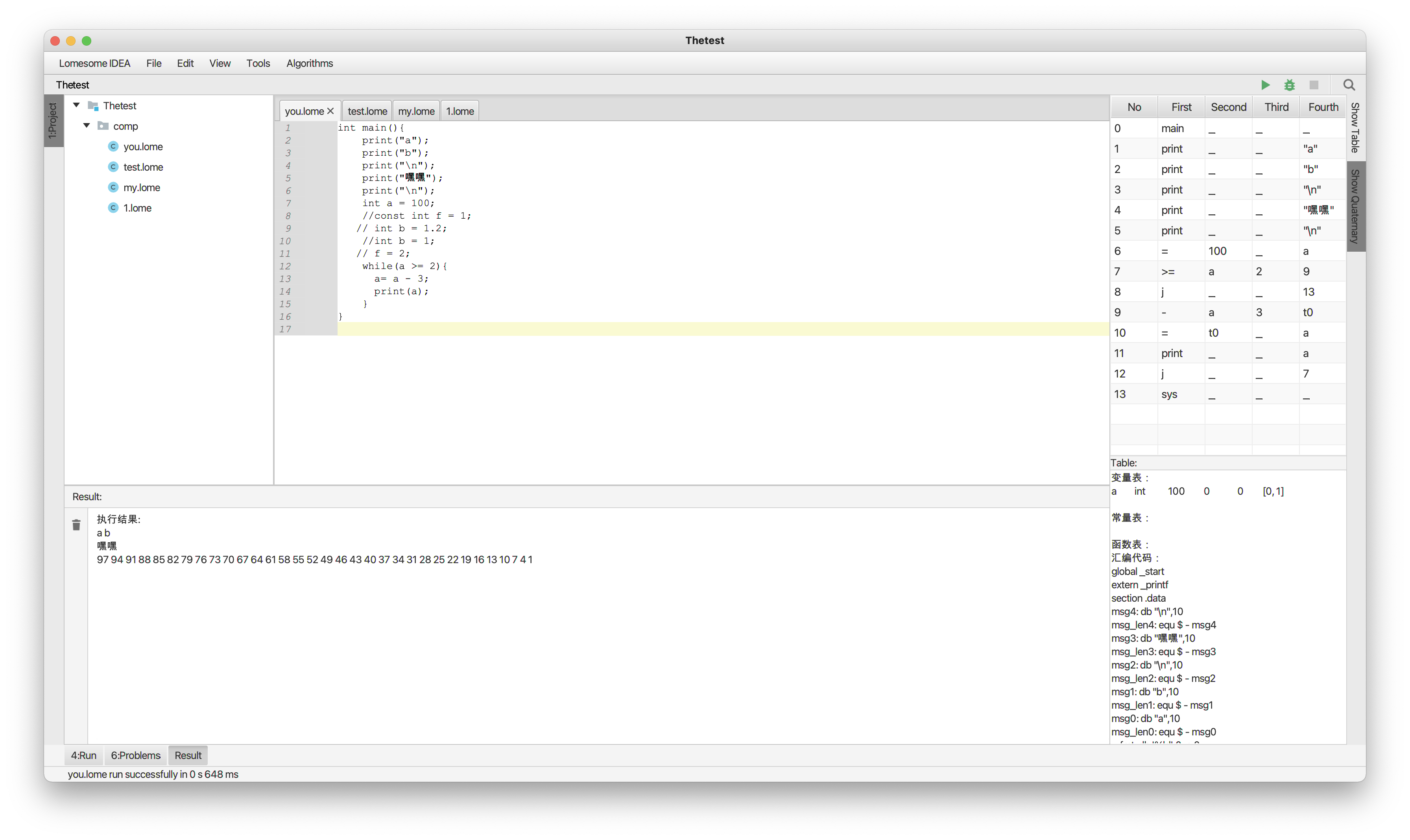Viewport: 1410px width, 840px height.
Task: Open the 4:Run bottom tab
Action: tap(84, 755)
